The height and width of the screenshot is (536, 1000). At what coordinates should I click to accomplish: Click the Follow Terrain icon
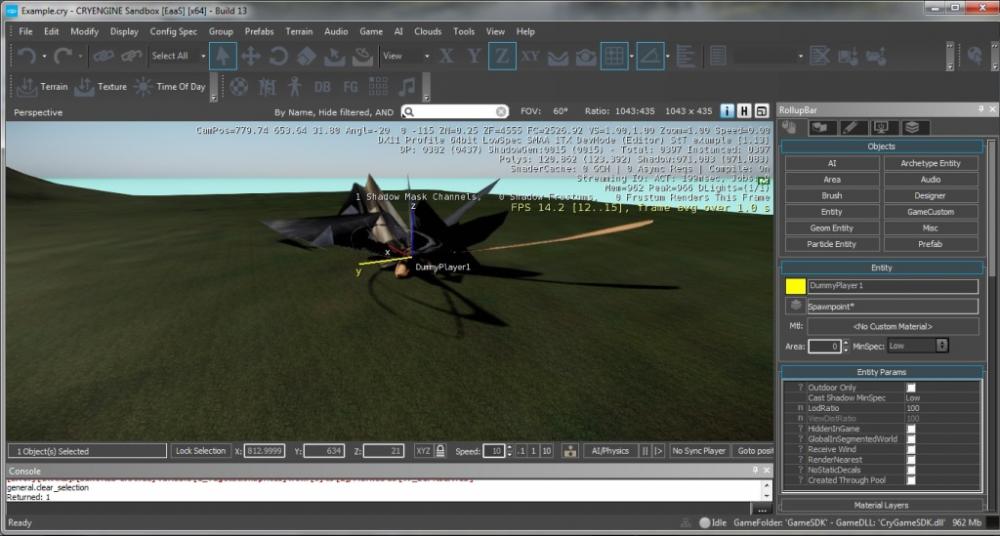tap(558, 57)
